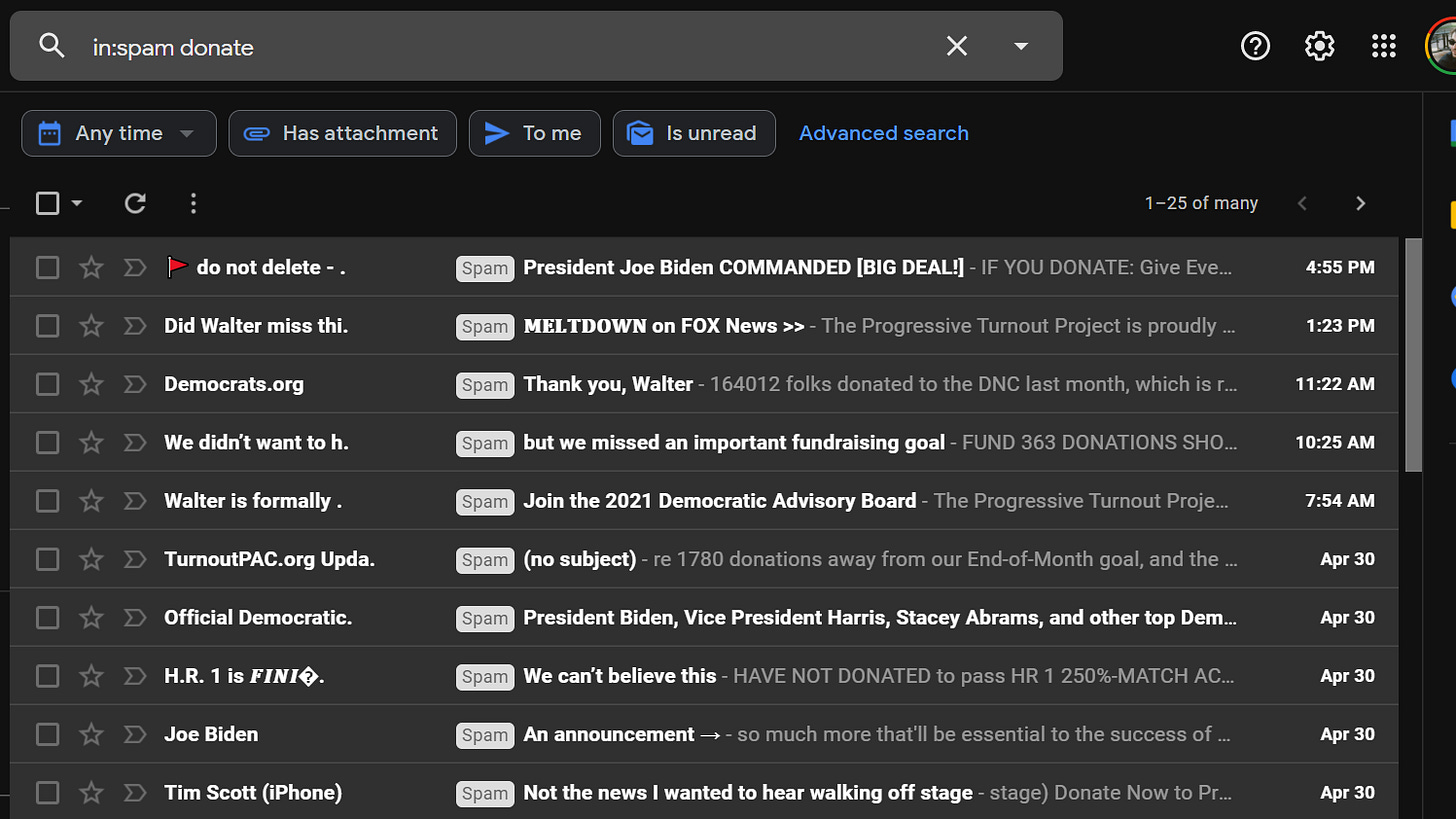Select 'Official Democratic.' email checkbox
Viewport: 1456px width, 819px height.
pyautogui.click(x=47, y=617)
